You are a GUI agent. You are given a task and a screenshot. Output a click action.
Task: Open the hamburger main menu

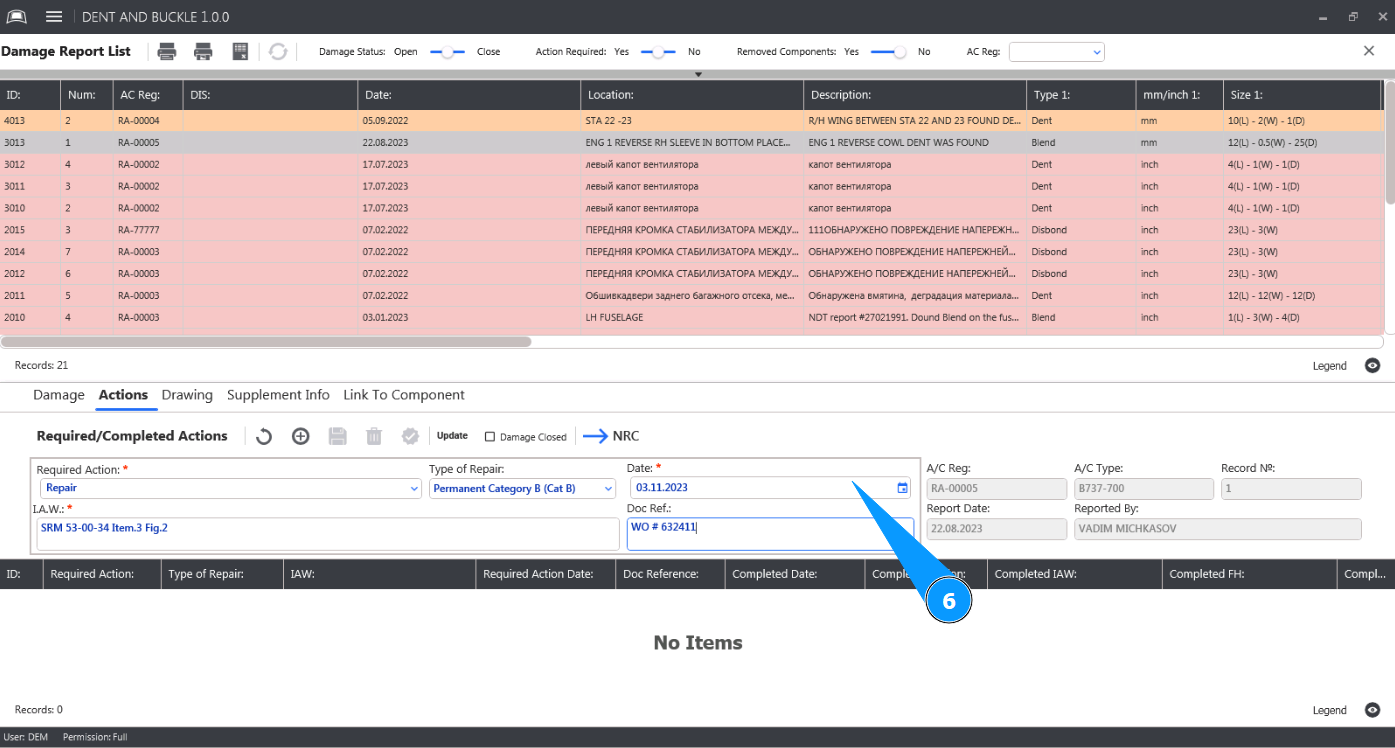click(x=54, y=17)
